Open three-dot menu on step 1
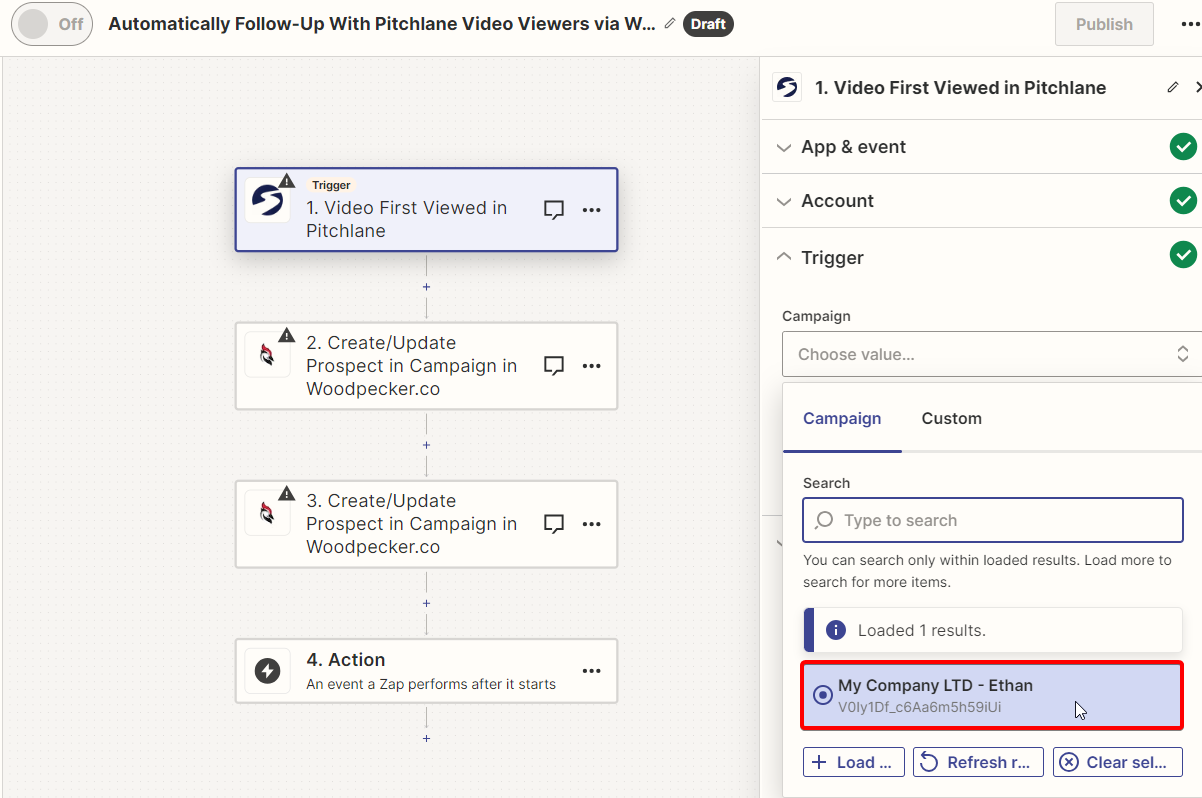The image size is (1202, 798). (592, 210)
